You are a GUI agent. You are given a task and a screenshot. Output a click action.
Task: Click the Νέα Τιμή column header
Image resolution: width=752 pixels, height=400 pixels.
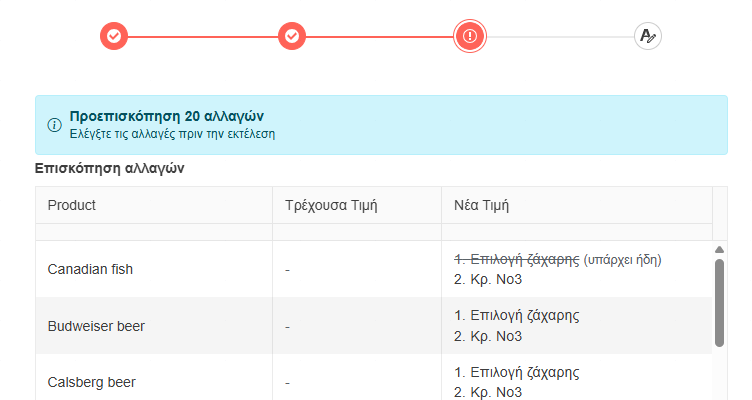coord(484,205)
